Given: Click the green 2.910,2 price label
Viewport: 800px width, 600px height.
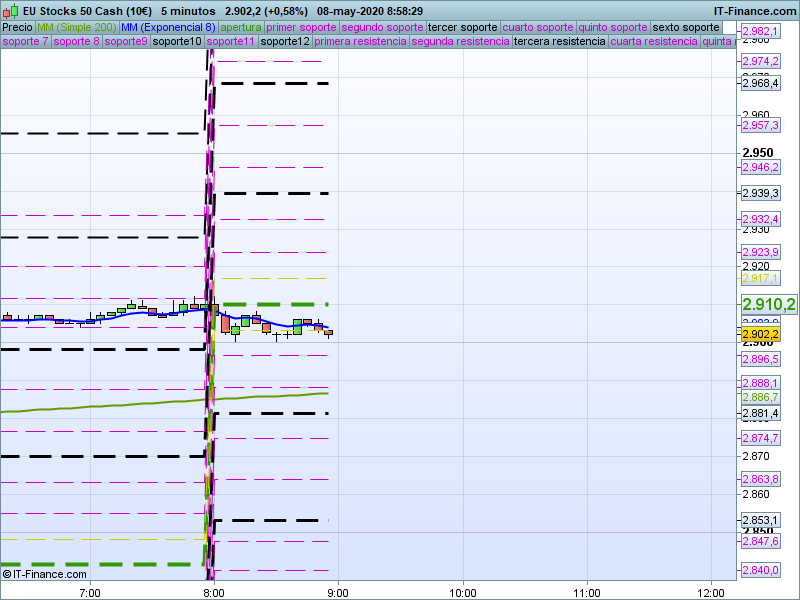Looking at the screenshot, I should coord(768,304).
